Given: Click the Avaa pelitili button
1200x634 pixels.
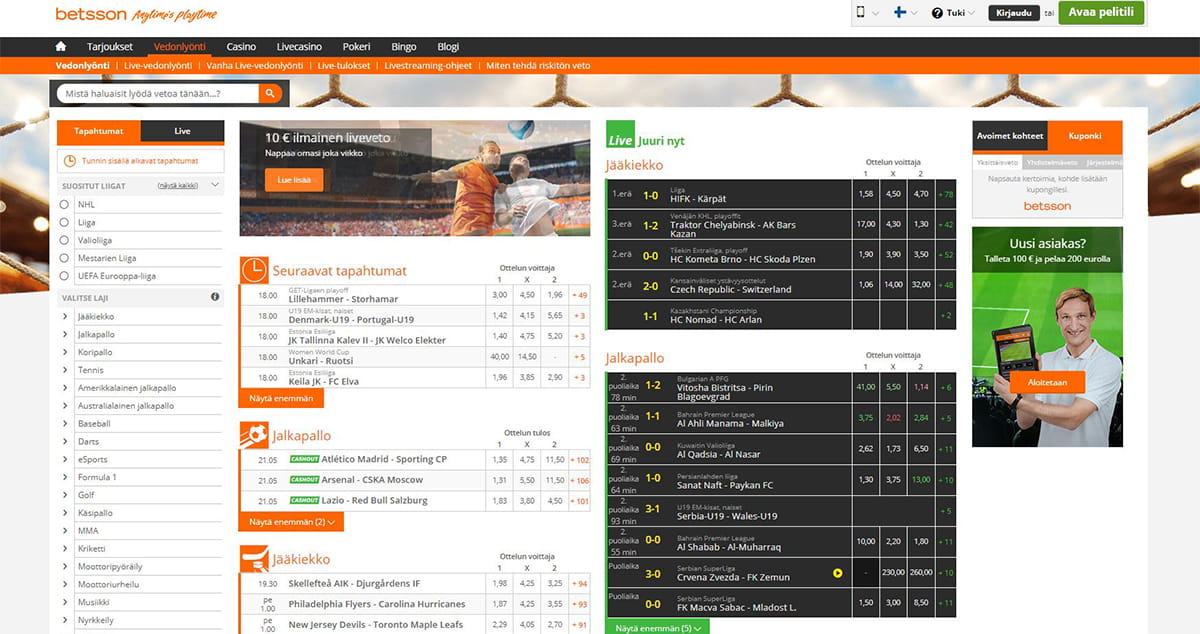Looking at the screenshot, I should tap(1101, 13).
